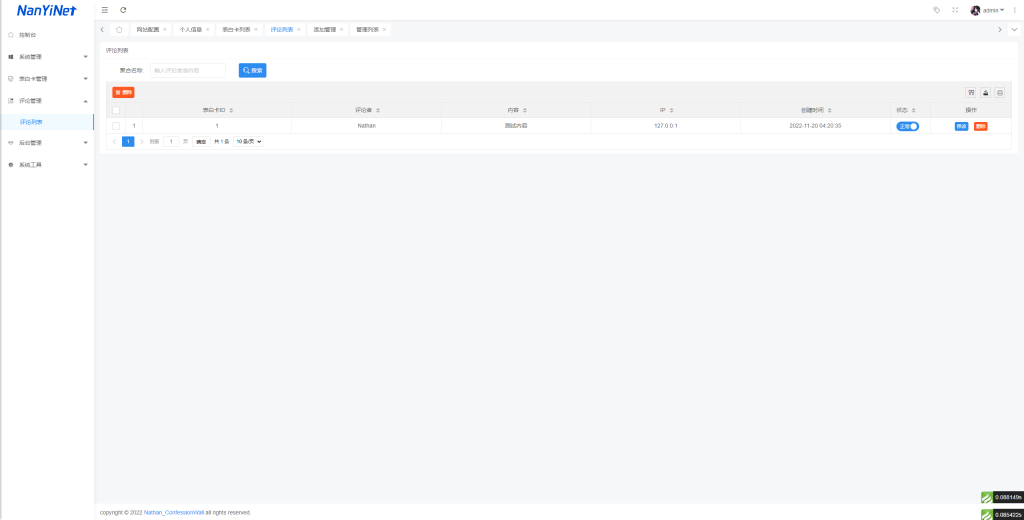This screenshot has height=520, width=1024.
Task: Tick the checkbox for row 1
Action: pyautogui.click(x=116, y=126)
